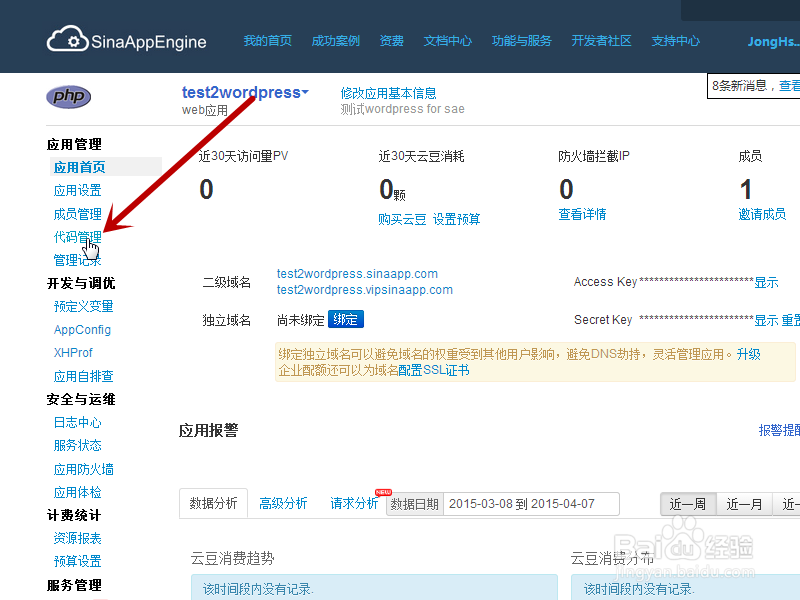Click the blue 绑定 button
The width and height of the screenshot is (800, 600).
coord(345,319)
